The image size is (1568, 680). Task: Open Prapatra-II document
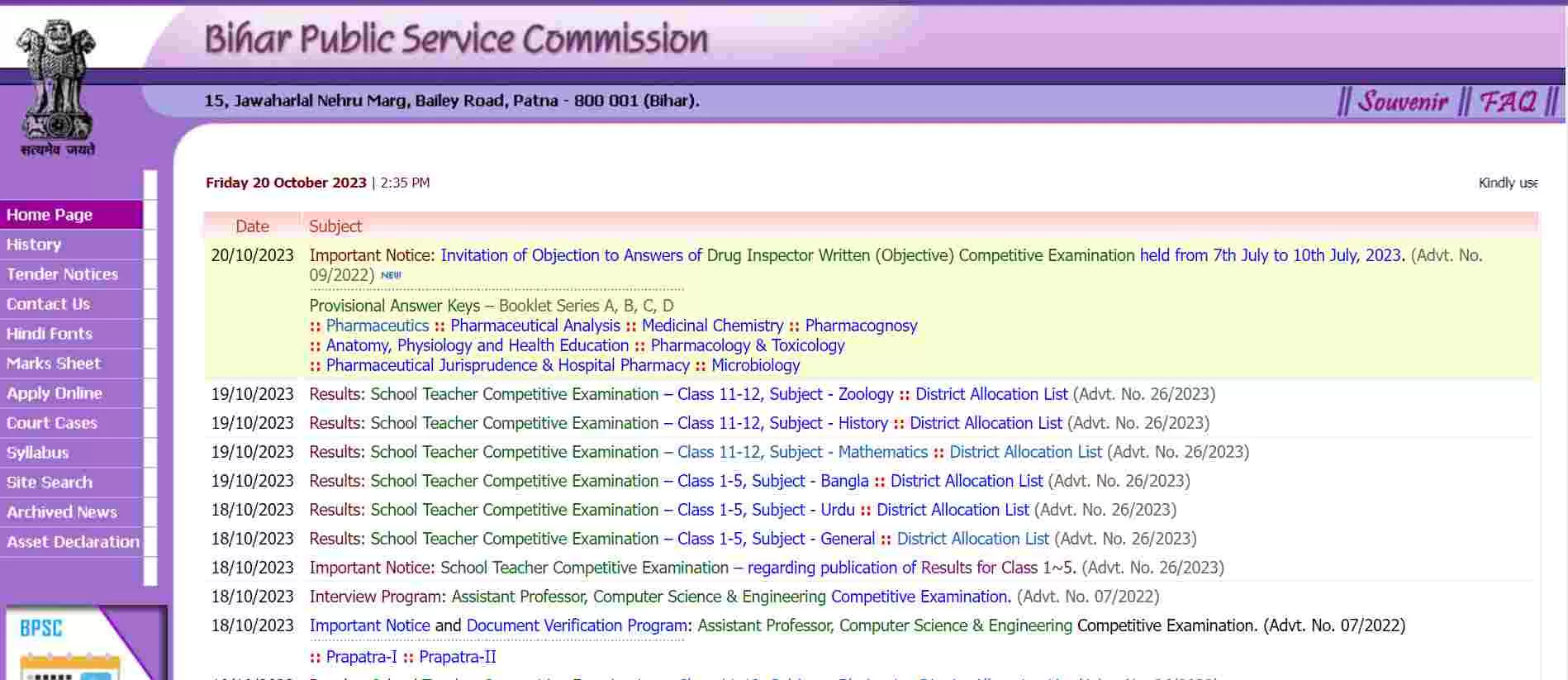tap(458, 657)
